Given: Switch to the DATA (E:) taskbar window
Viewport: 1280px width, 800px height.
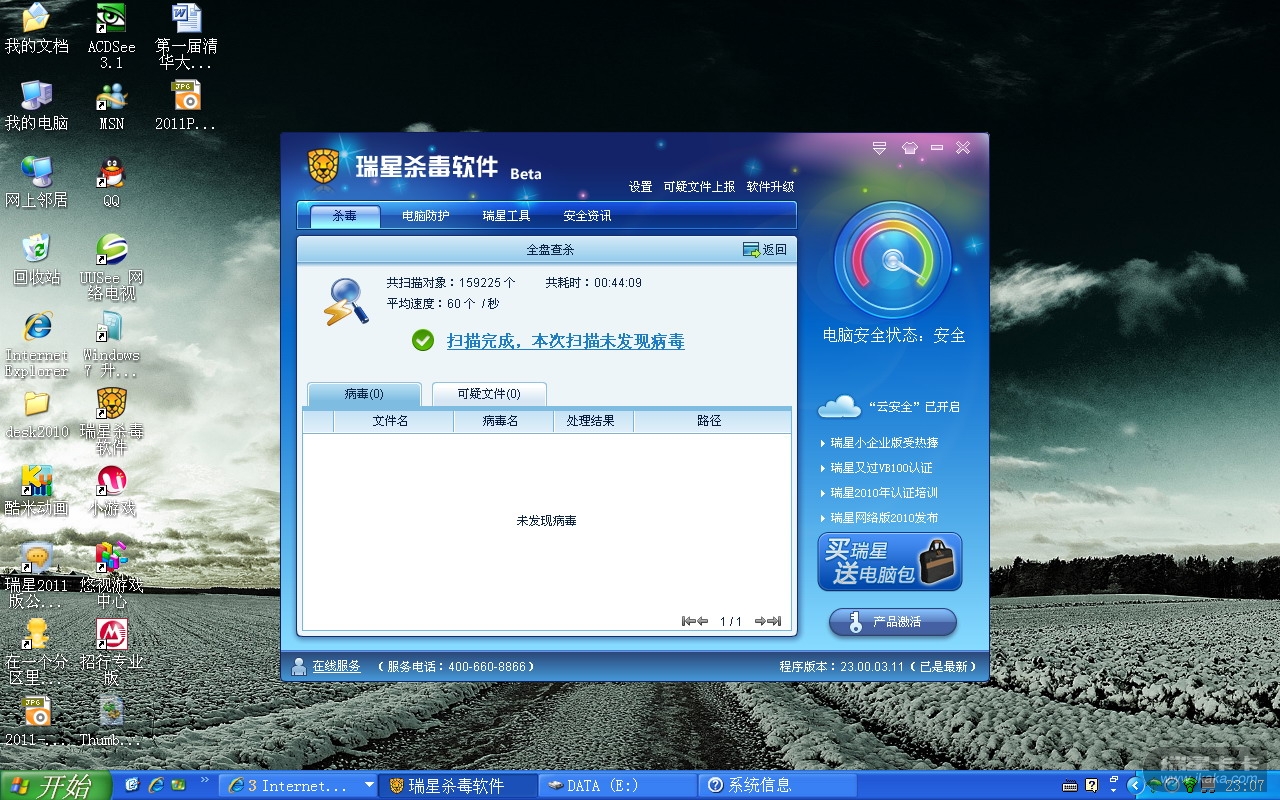Looking at the screenshot, I should point(618,786).
